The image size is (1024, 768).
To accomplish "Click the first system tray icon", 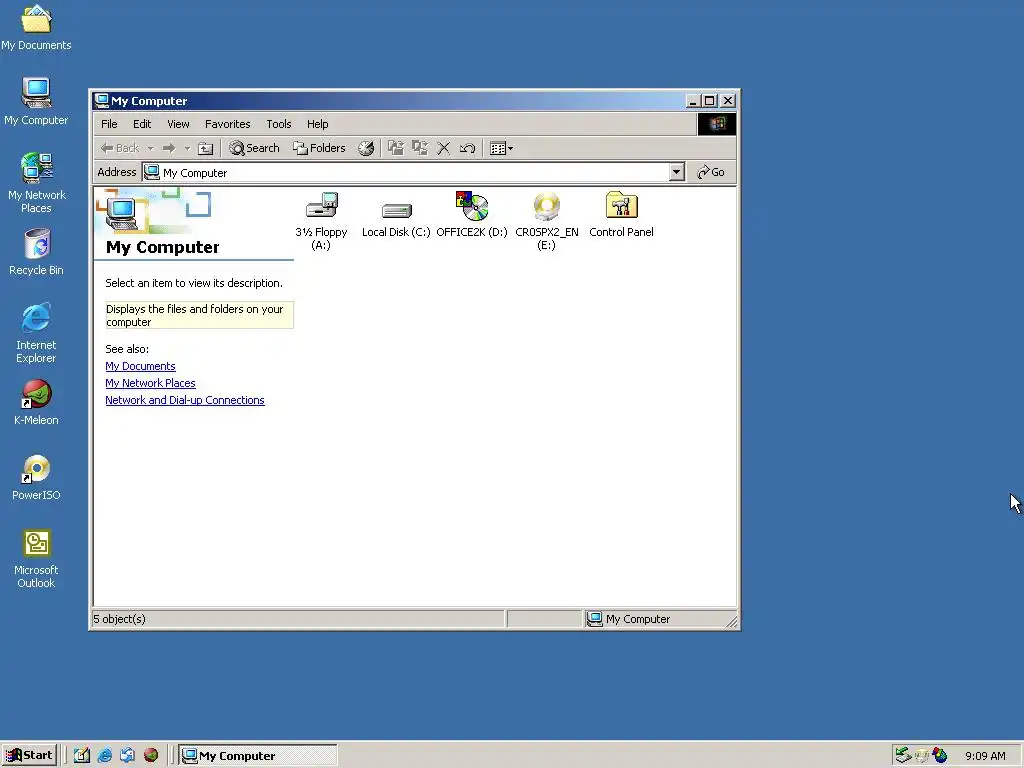I will pyautogui.click(x=903, y=755).
